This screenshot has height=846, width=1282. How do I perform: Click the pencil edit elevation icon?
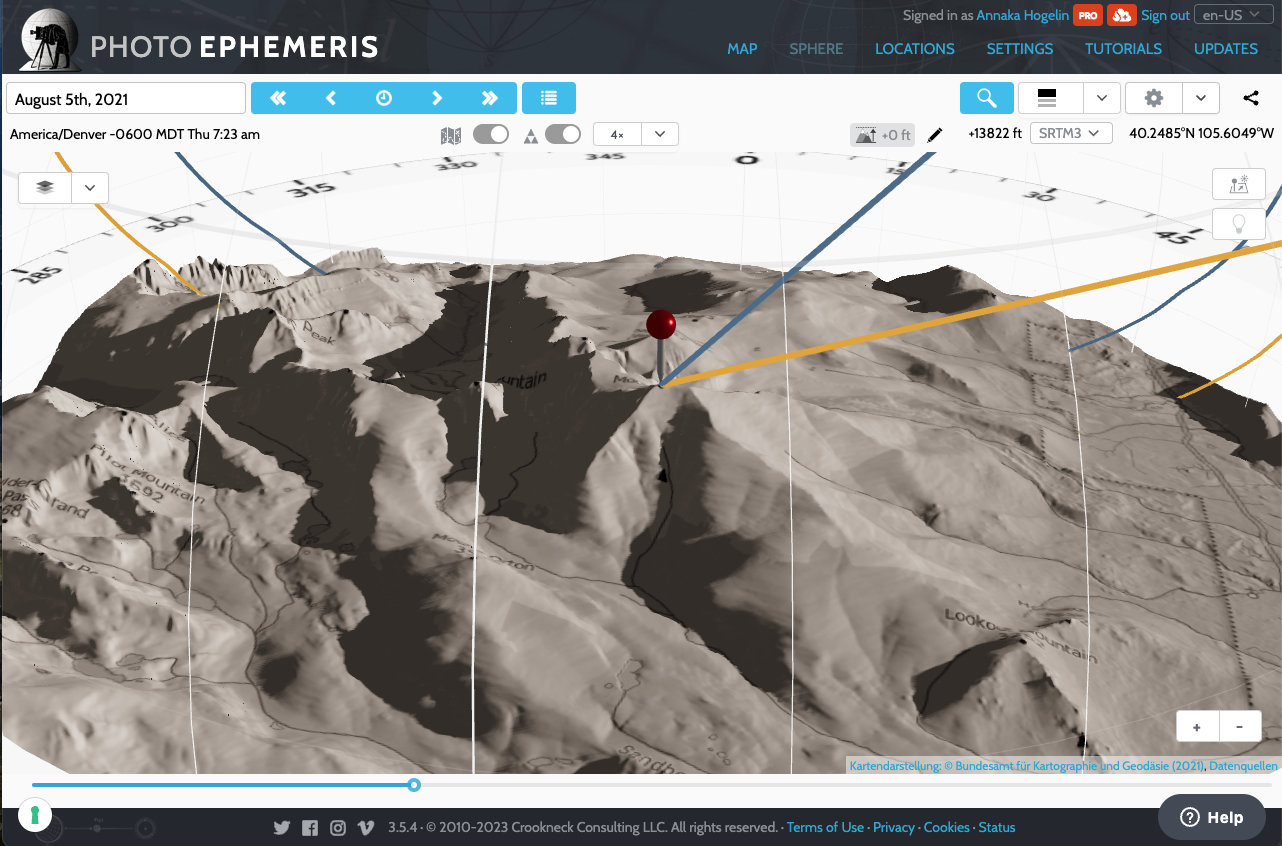[934, 134]
